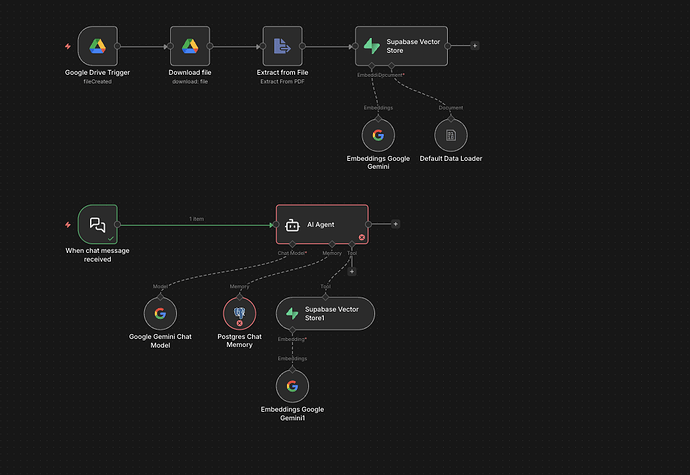
Task: Click the AI Agent Tool connector
Action: tap(352, 244)
